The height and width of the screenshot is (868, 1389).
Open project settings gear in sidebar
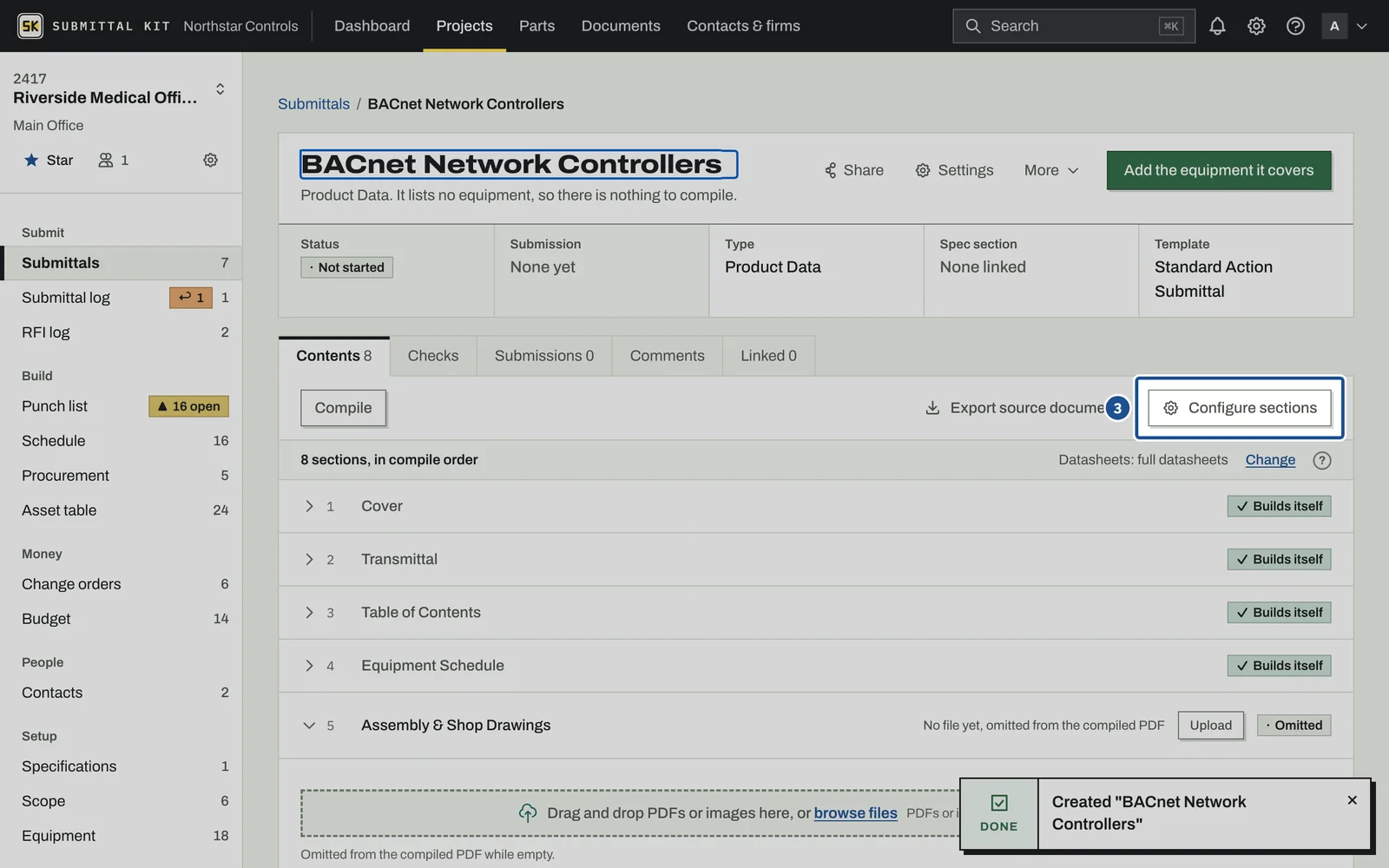(x=210, y=160)
